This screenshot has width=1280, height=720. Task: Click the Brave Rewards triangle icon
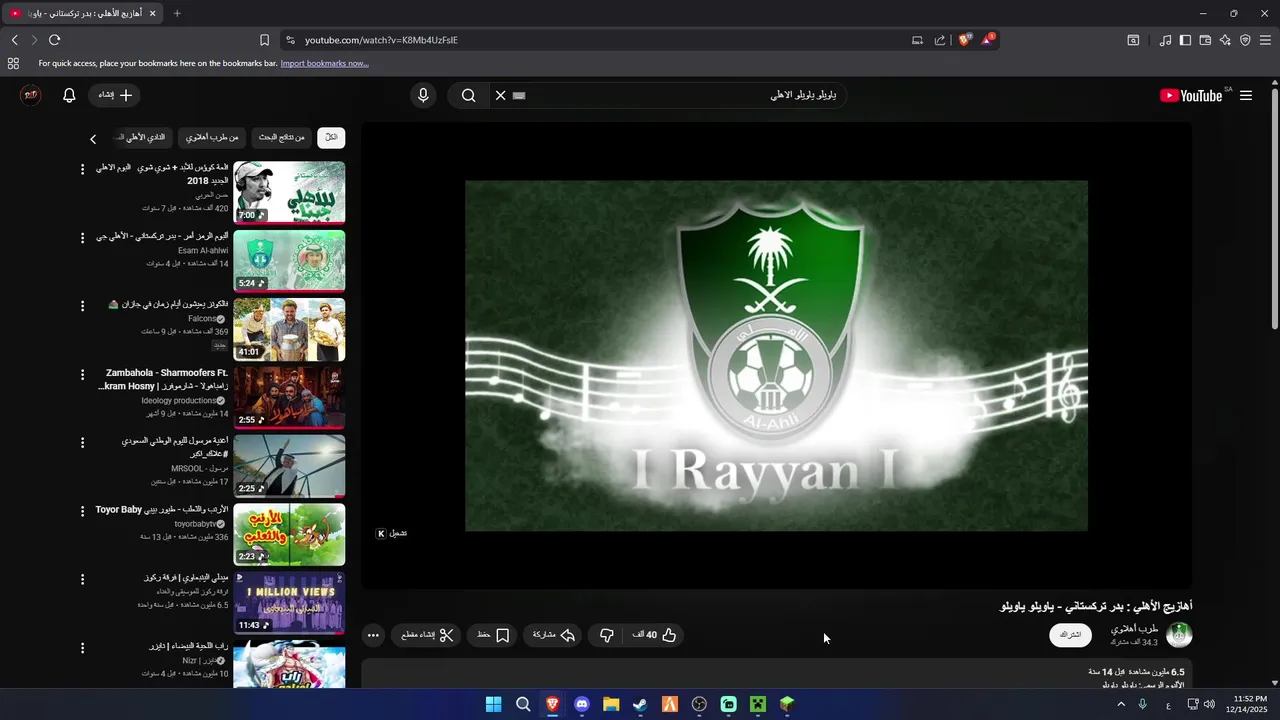point(988,40)
